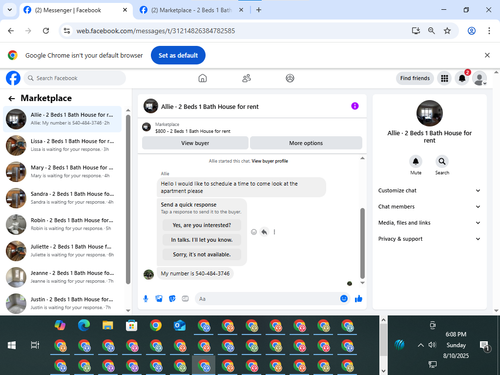This screenshot has width=500, height=375.
Task: Open the Chrome tab search dropdown
Action: [10, 10]
